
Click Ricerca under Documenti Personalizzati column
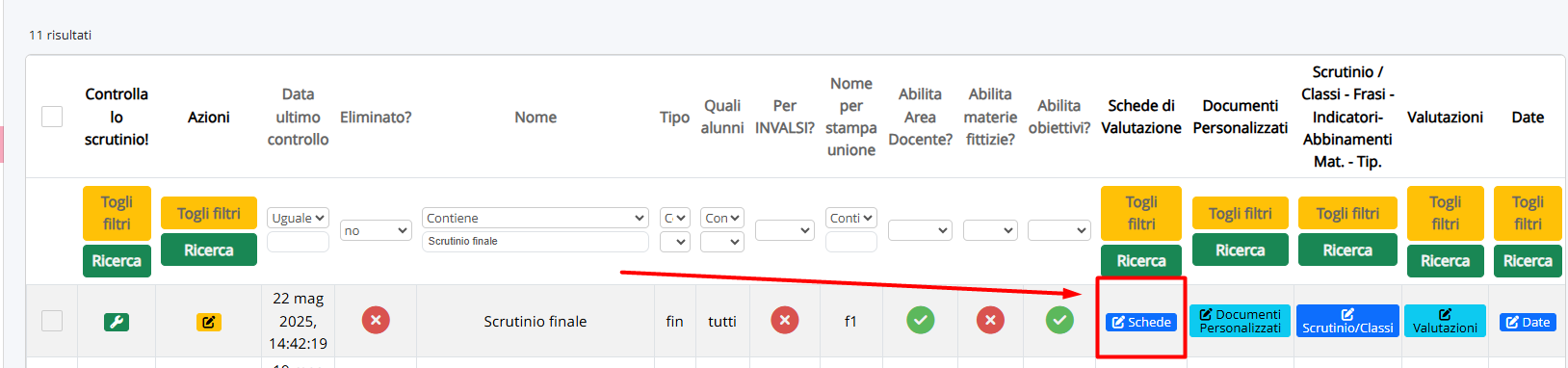pyautogui.click(x=1241, y=250)
